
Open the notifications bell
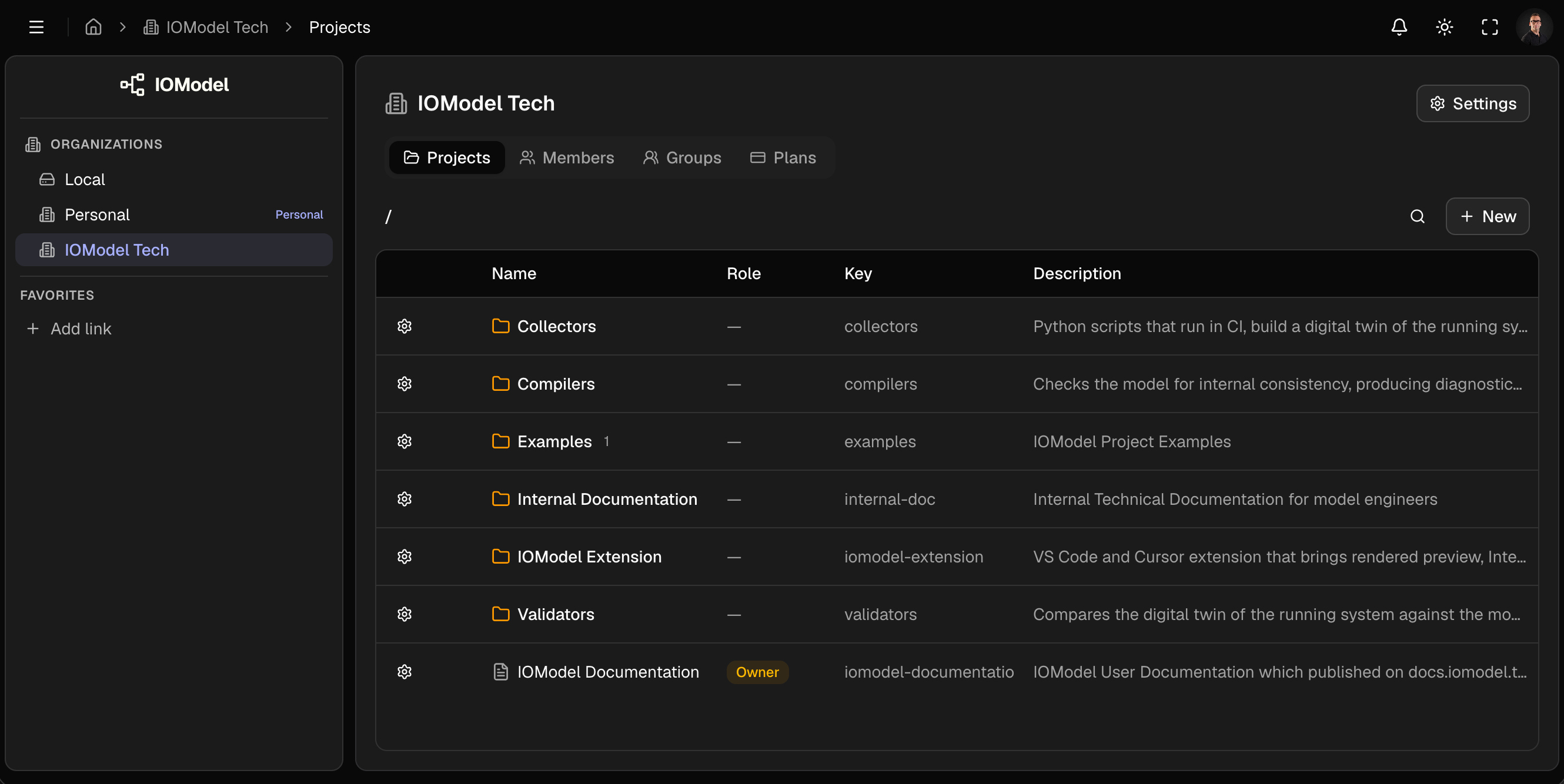1399,27
